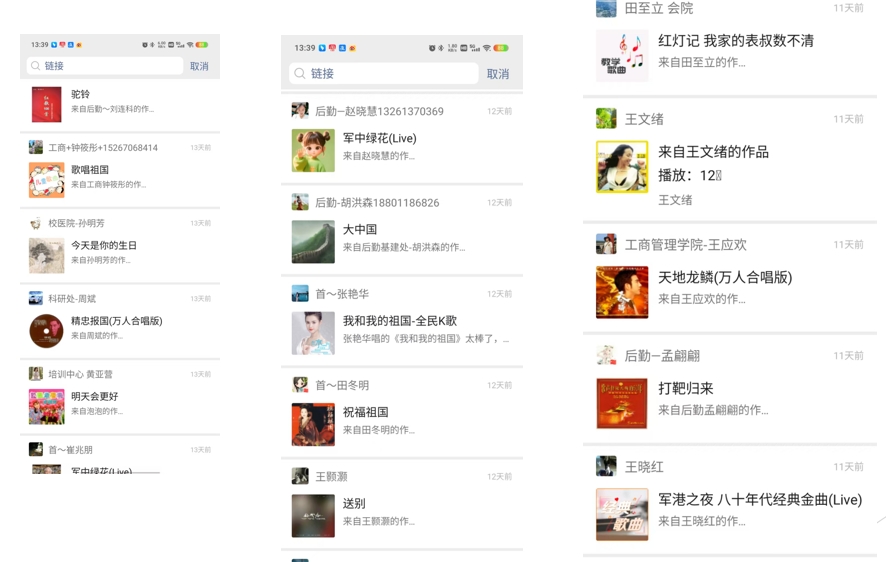Image resolution: width=886 pixels, height=562 pixels.
Task: Open 王文绪 contact avatar
Action: 606,119
